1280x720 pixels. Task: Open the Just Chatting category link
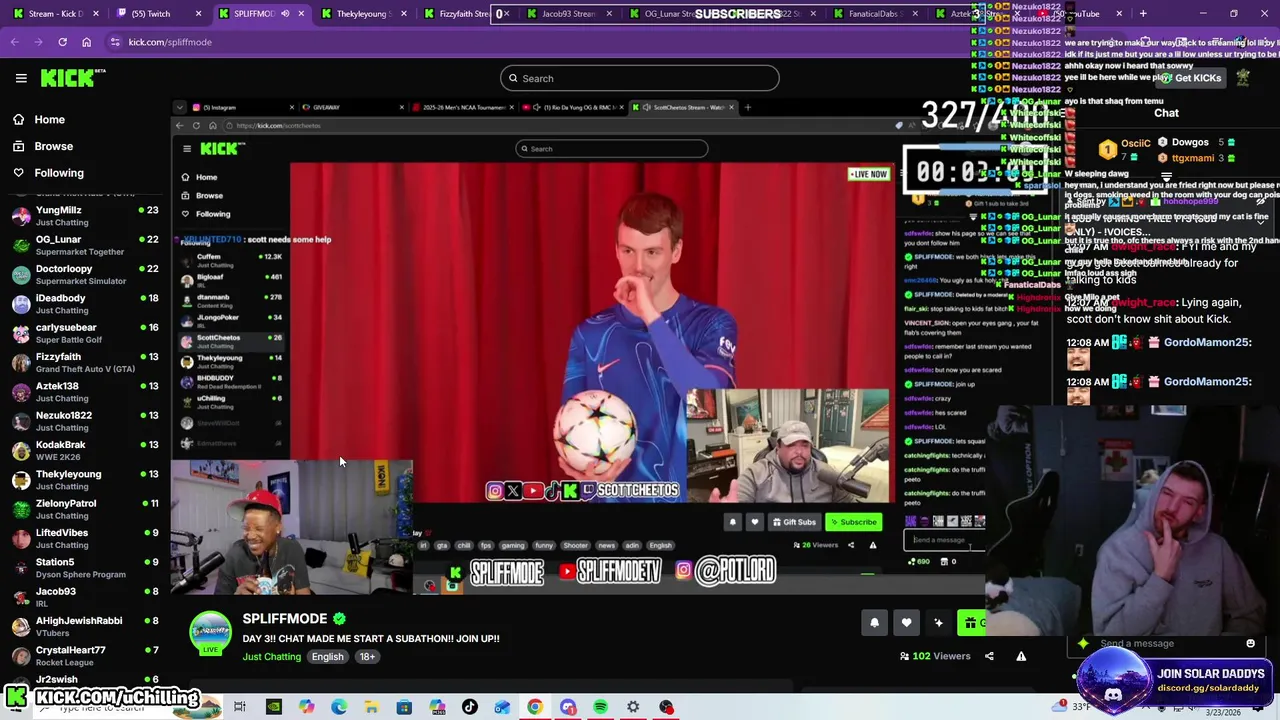click(271, 657)
